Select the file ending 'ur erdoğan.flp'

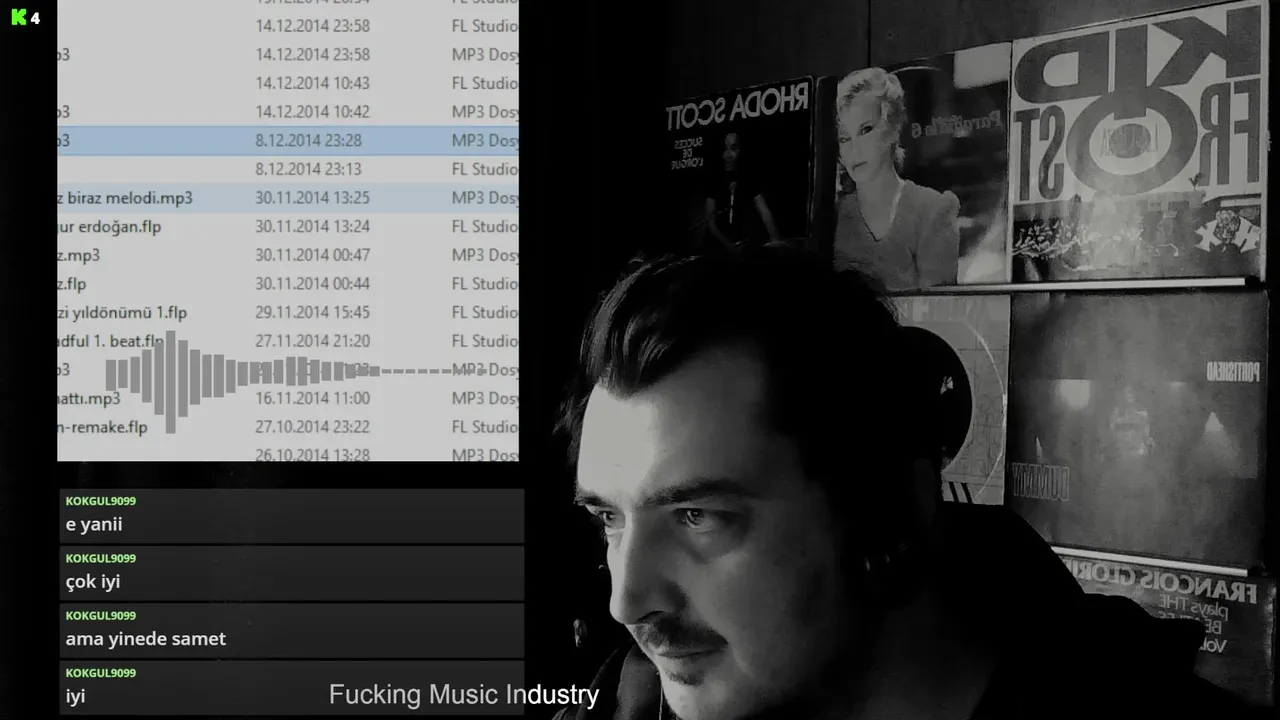109,227
